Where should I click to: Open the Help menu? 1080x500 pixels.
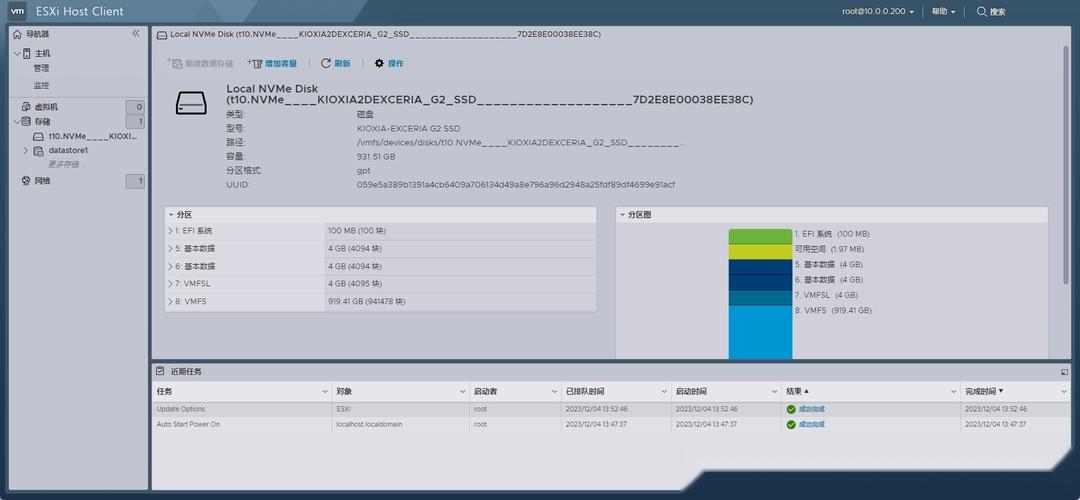tap(943, 12)
